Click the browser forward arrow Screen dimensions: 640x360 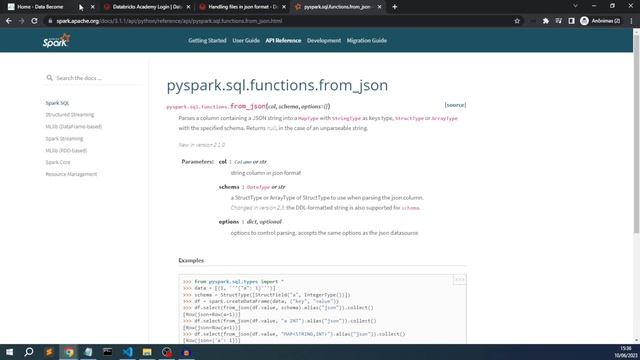(x=22, y=21)
